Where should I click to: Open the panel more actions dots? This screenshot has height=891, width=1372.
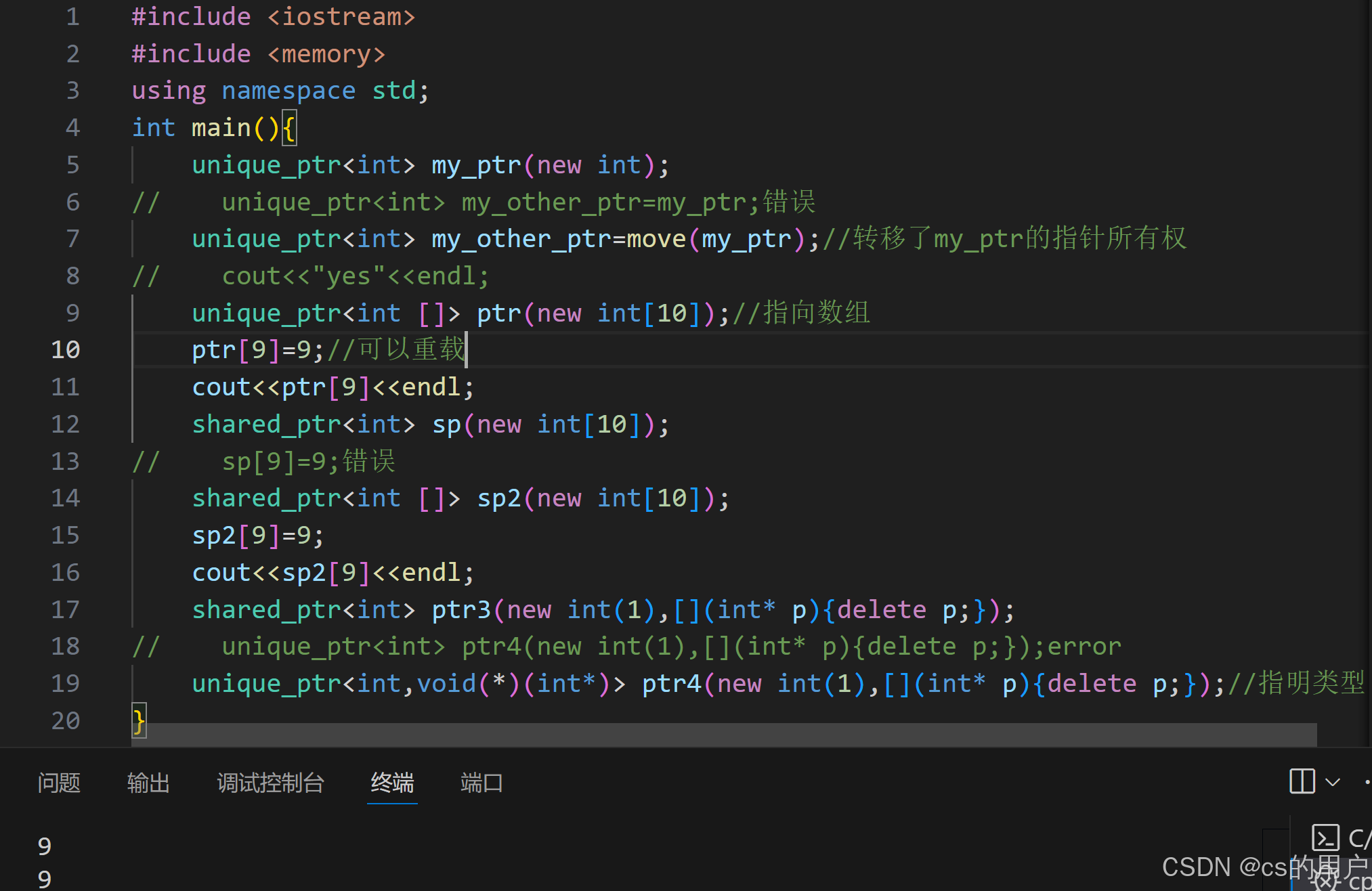1367,782
